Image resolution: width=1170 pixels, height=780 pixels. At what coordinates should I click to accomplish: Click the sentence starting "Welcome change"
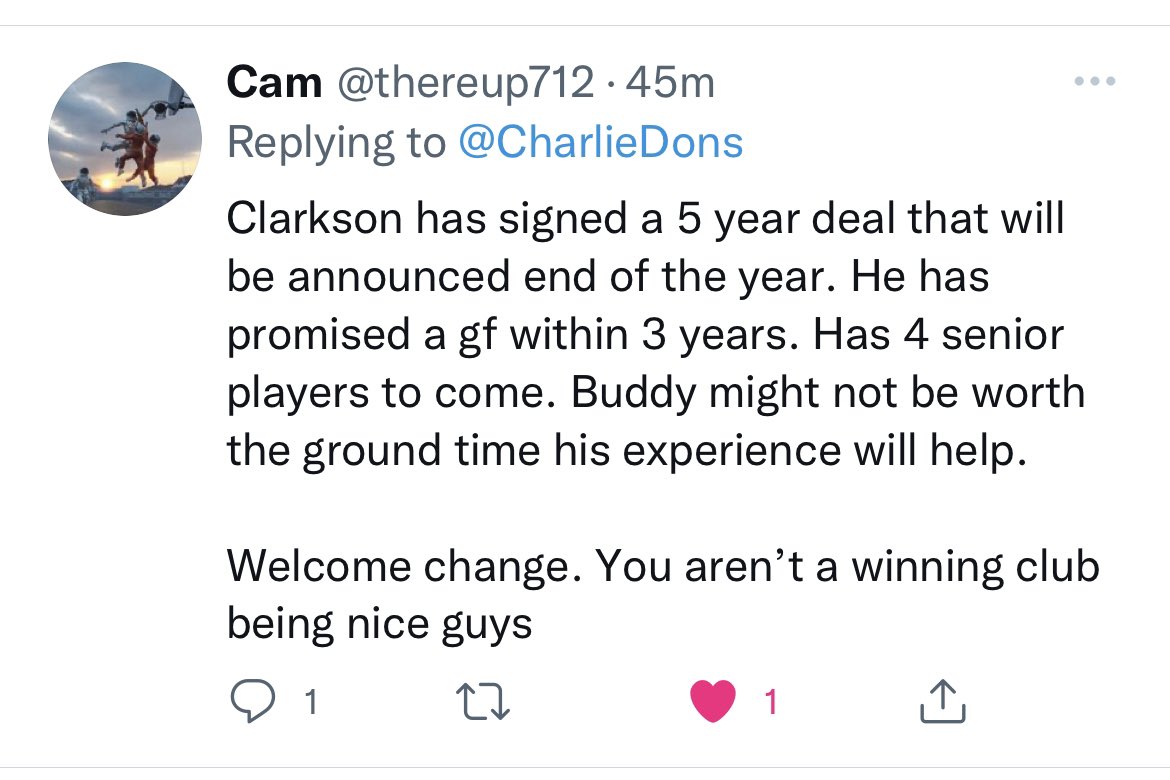click(662, 567)
